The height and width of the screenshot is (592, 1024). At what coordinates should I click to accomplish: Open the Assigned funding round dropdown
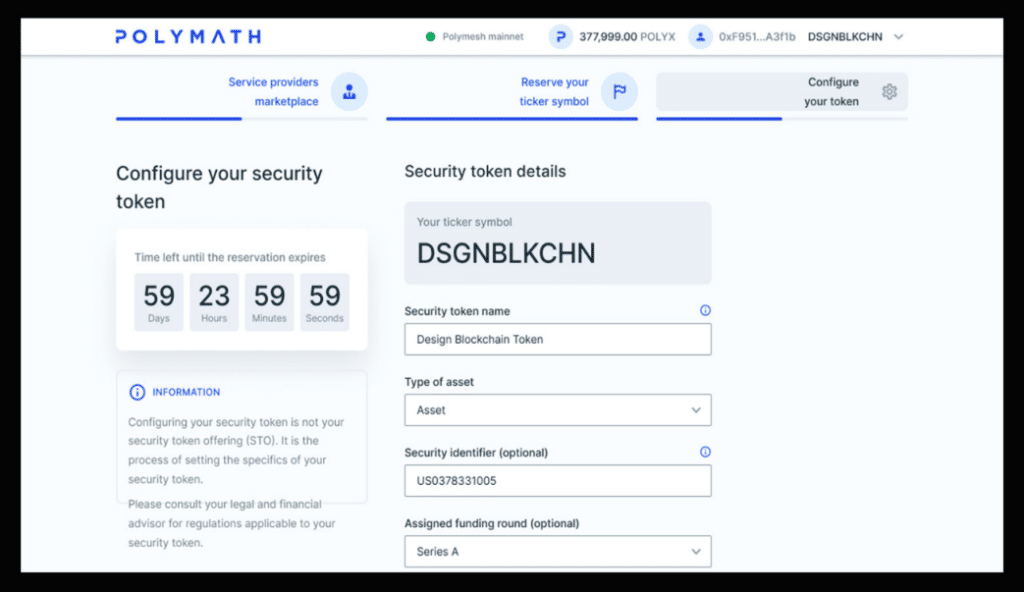(x=557, y=551)
